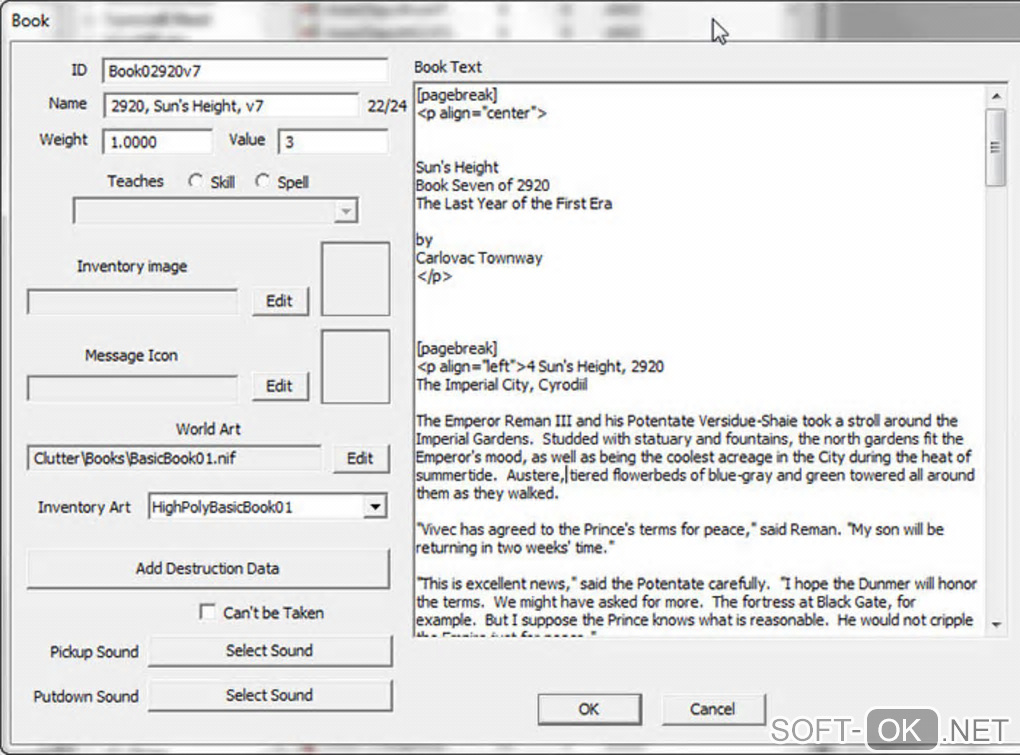This screenshot has width=1020, height=755.
Task: Click Select Sound for Pickup Sound
Action: click(x=270, y=650)
